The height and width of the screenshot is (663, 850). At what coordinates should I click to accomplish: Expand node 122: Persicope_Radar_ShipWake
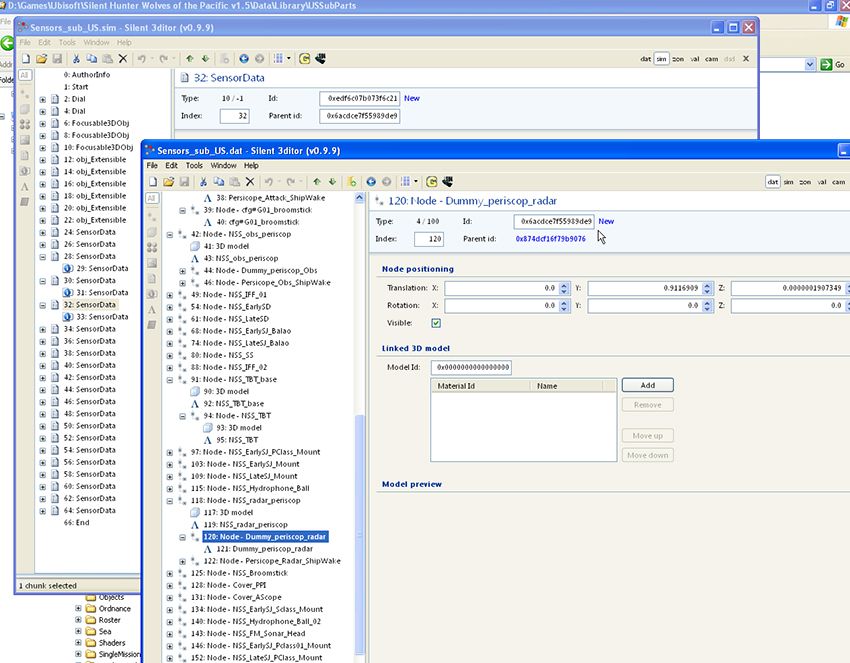[x=183, y=561]
